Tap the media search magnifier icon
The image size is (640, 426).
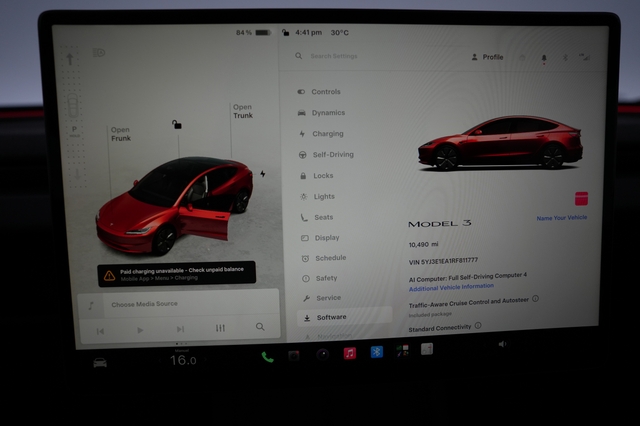pos(260,326)
